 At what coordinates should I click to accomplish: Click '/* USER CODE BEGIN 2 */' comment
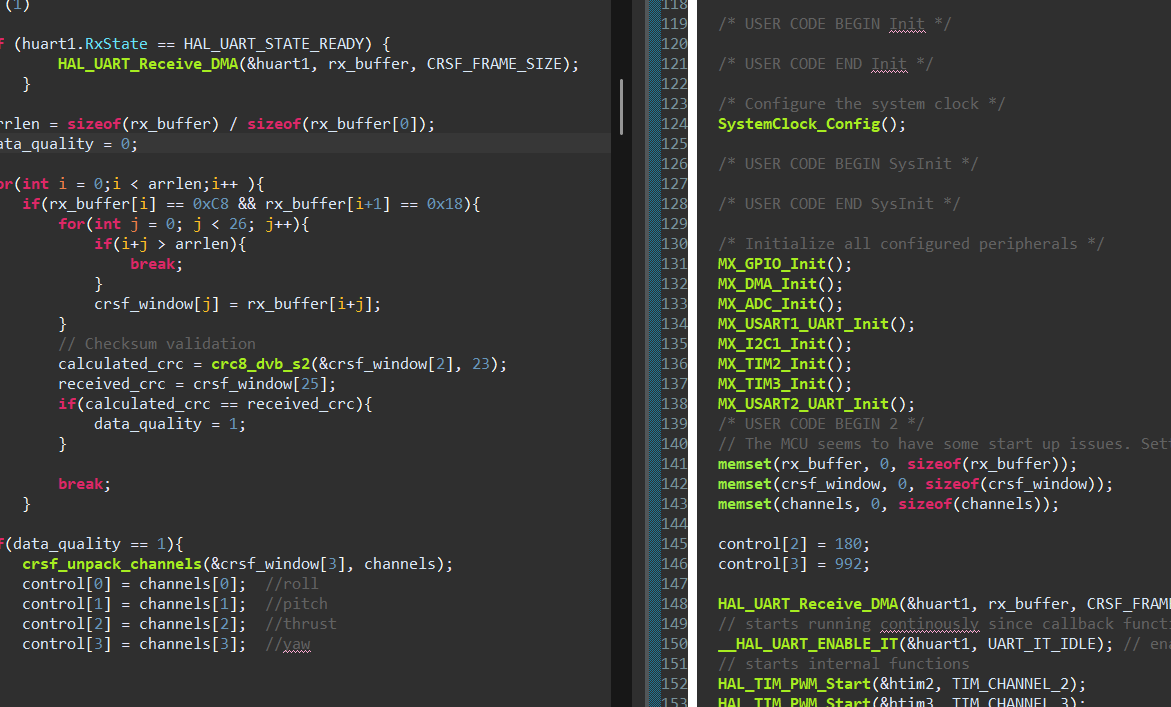click(x=821, y=424)
